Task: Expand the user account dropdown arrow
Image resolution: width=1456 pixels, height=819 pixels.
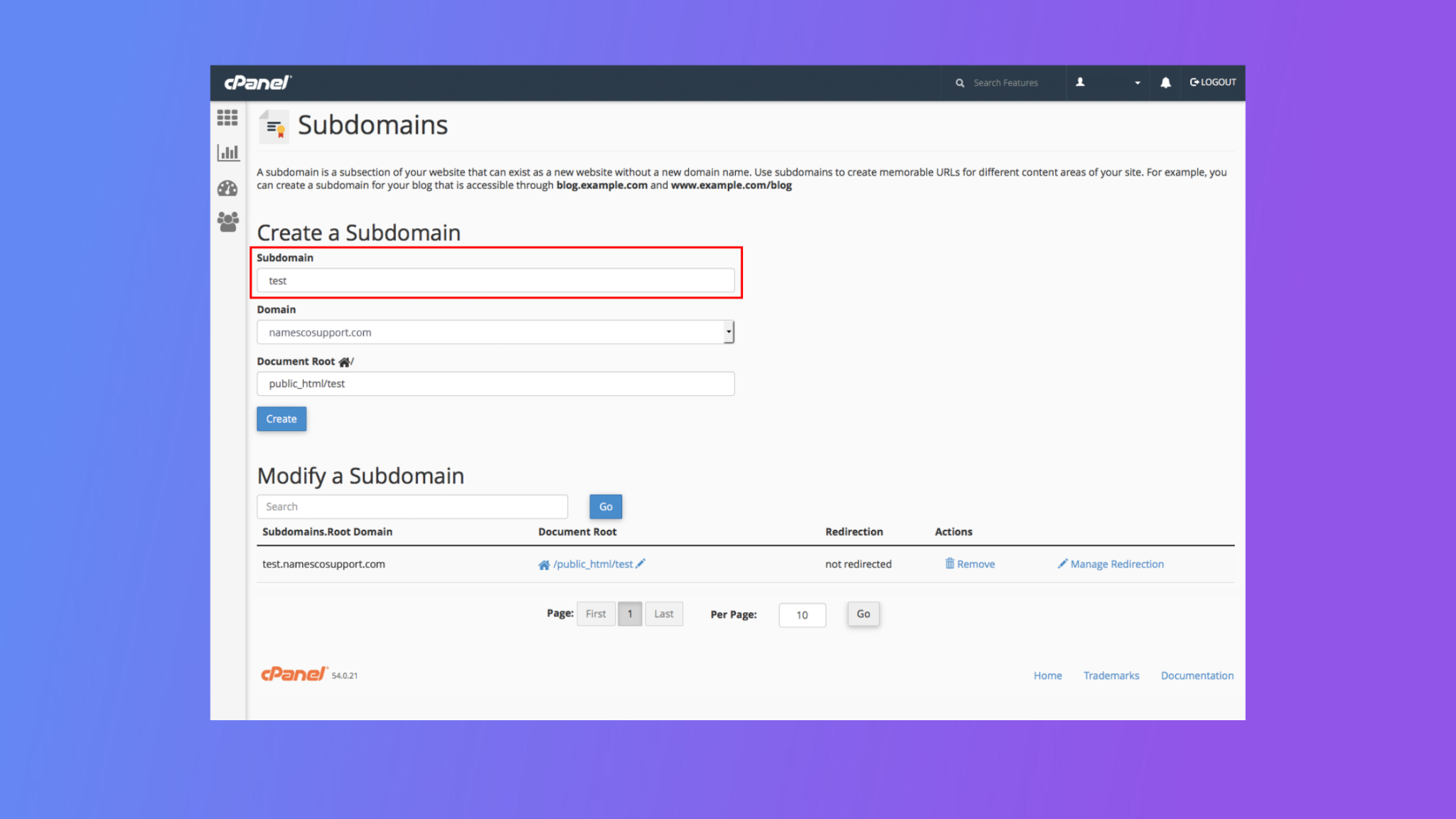Action: pos(1137,83)
